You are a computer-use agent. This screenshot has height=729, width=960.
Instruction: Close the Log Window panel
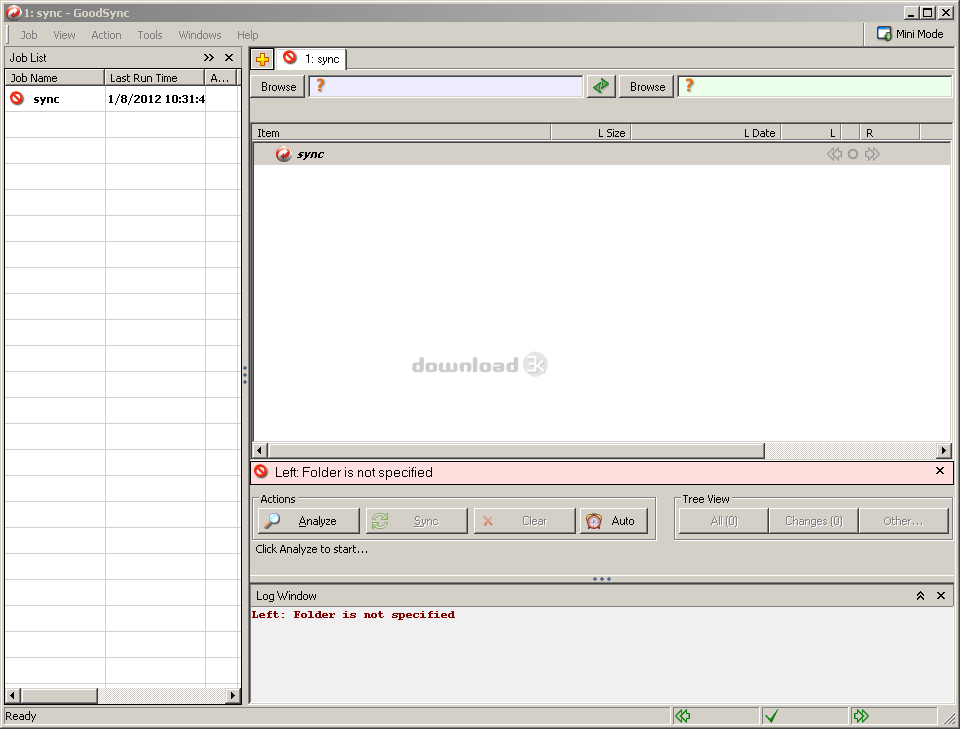[941, 596]
